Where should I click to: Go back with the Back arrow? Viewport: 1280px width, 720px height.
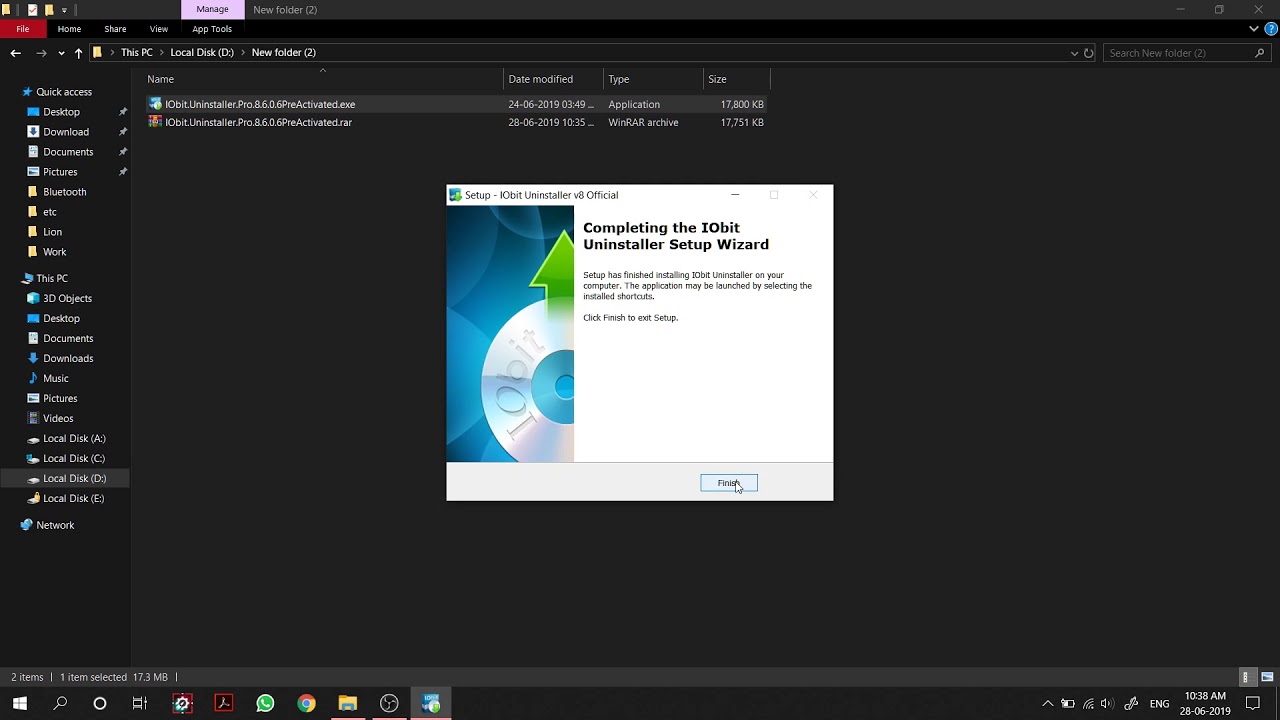[x=15, y=53]
